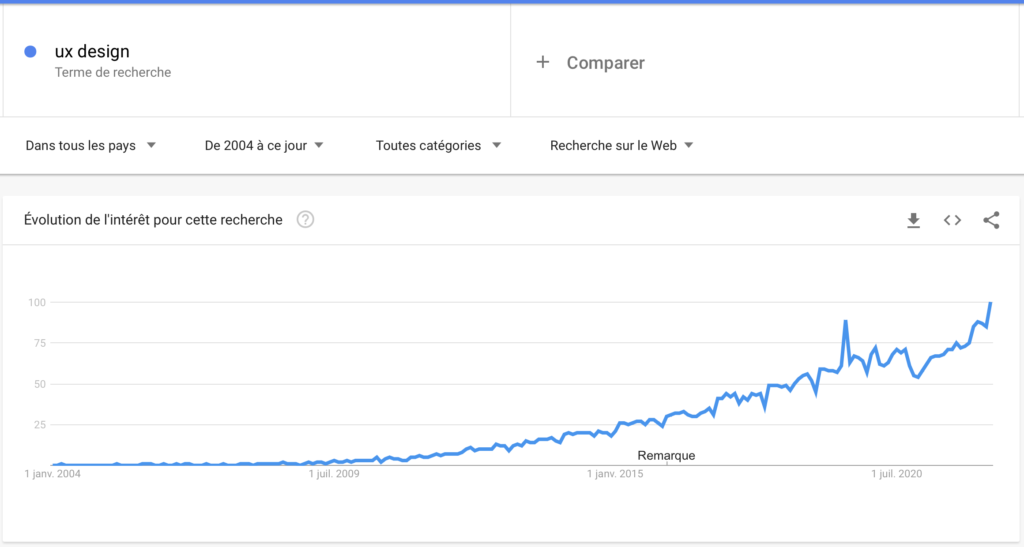Click the share icon on the chart
This screenshot has height=547, width=1024.
pyautogui.click(x=991, y=221)
